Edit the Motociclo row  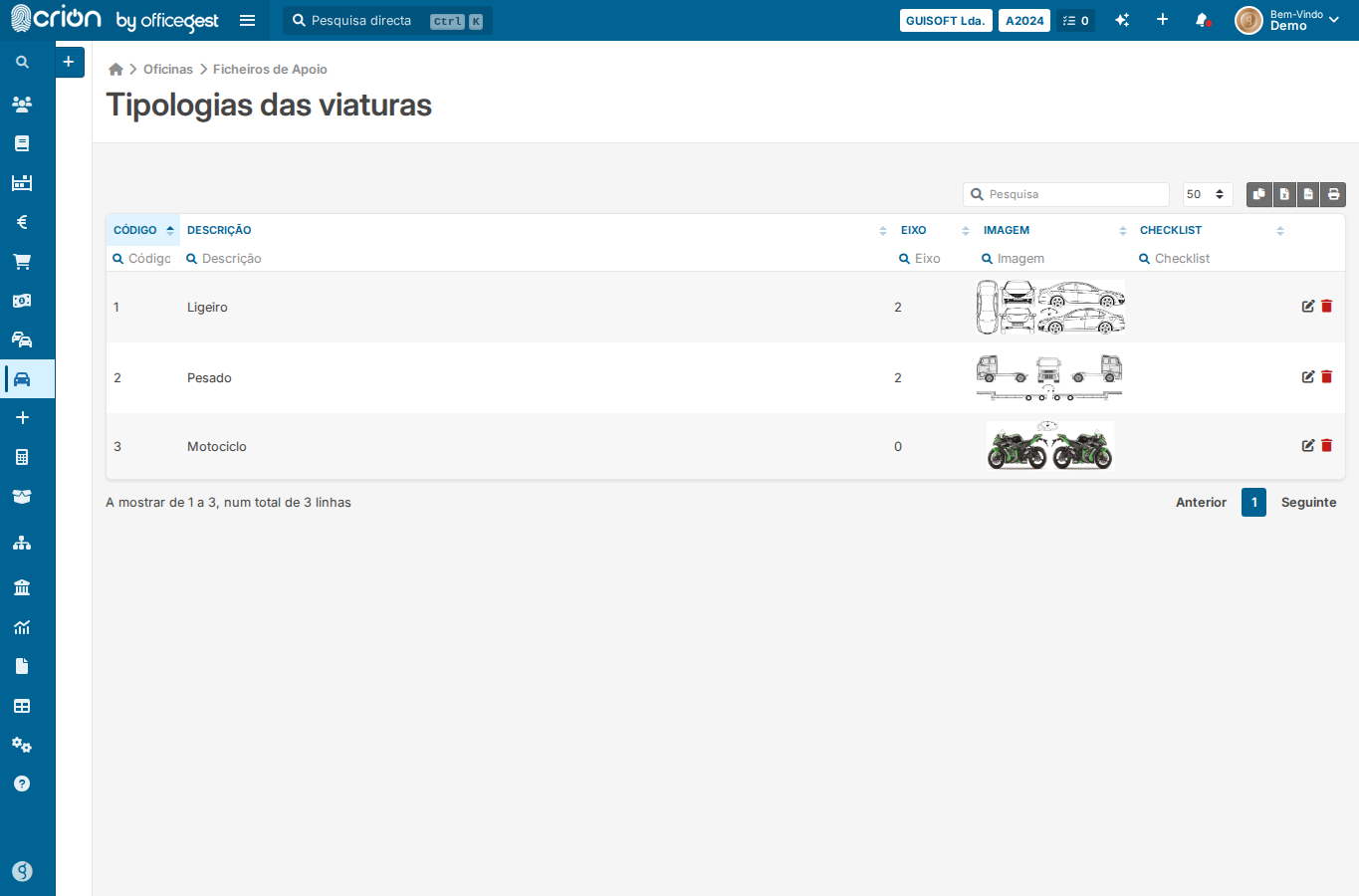[x=1308, y=446]
